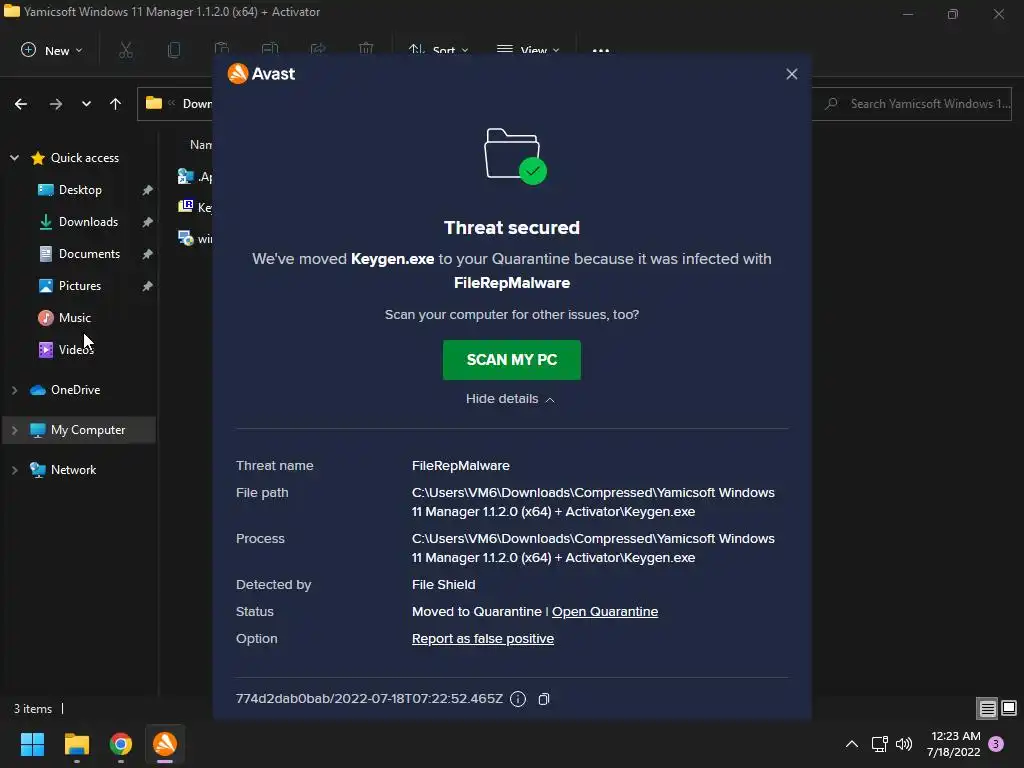Click the Copy icon in Explorer toolbar
The height and width of the screenshot is (768, 1024).
pyautogui.click(x=174, y=50)
